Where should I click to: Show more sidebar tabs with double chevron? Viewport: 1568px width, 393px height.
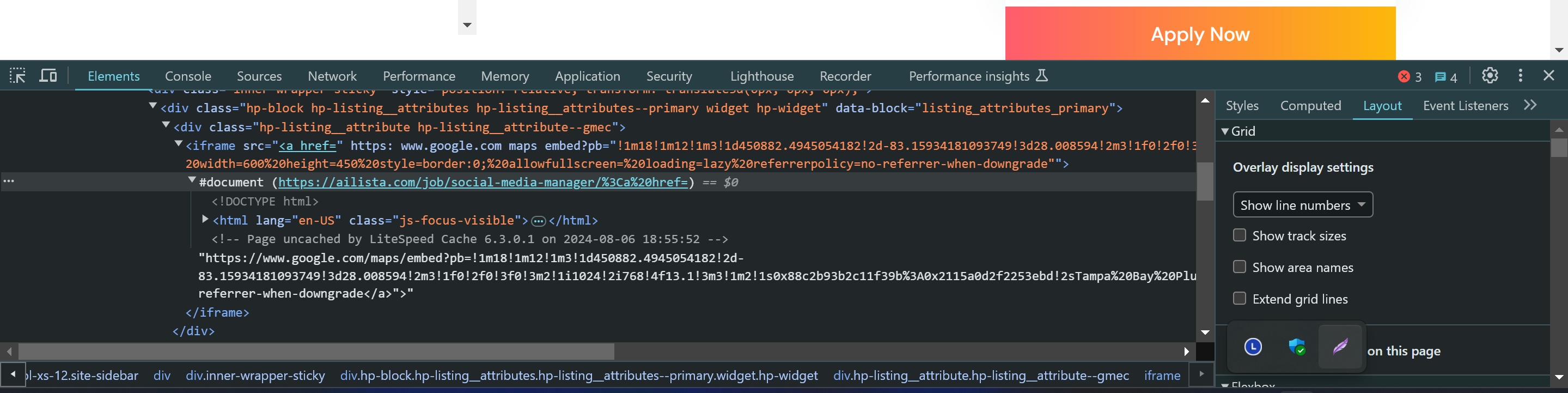point(1530,105)
